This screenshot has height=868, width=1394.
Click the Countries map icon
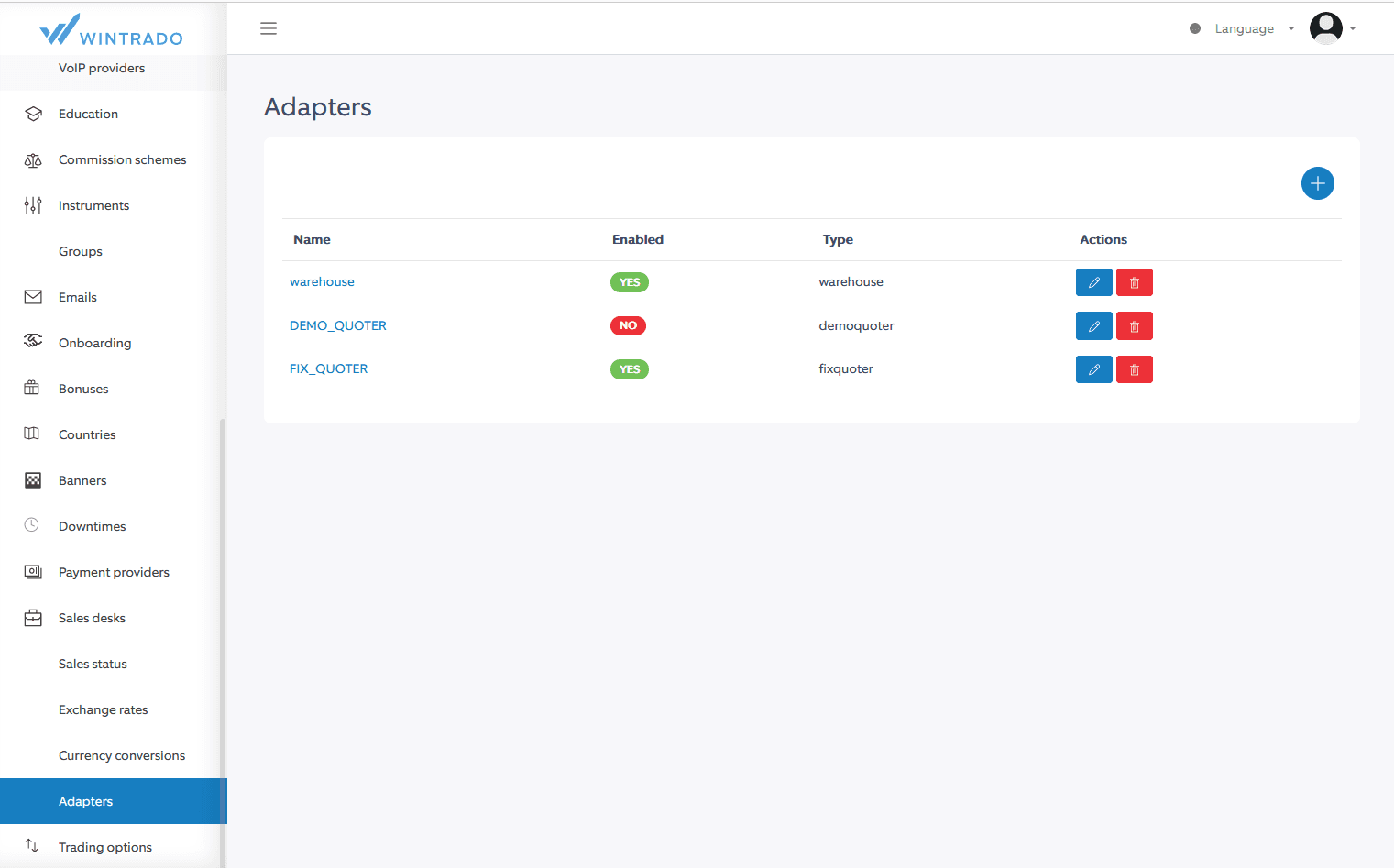pyautogui.click(x=32, y=434)
